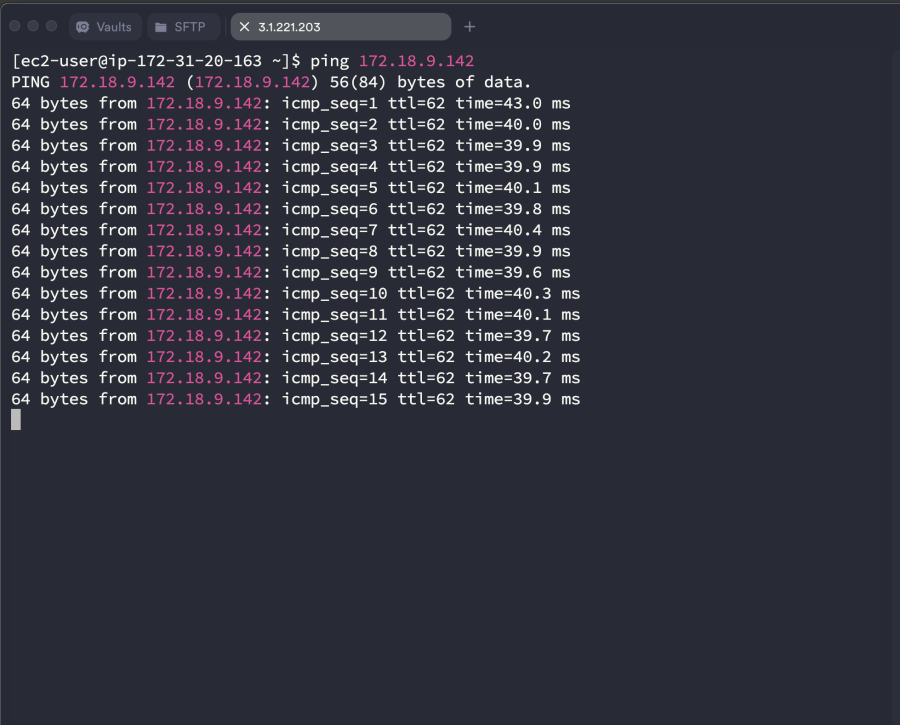Click the SFTP folder icon
The image size is (900, 725).
161,27
